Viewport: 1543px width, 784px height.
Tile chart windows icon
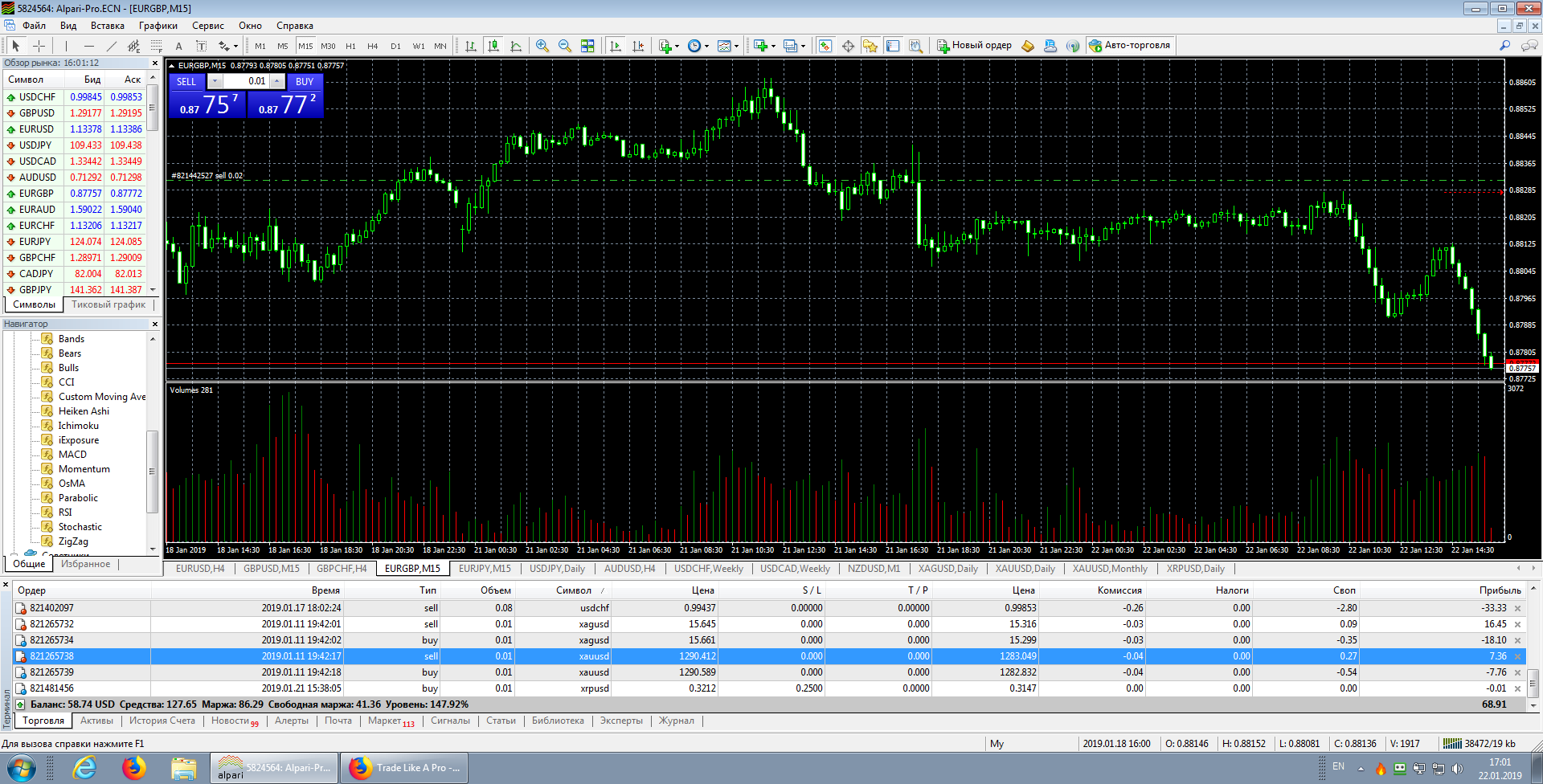point(587,46)
